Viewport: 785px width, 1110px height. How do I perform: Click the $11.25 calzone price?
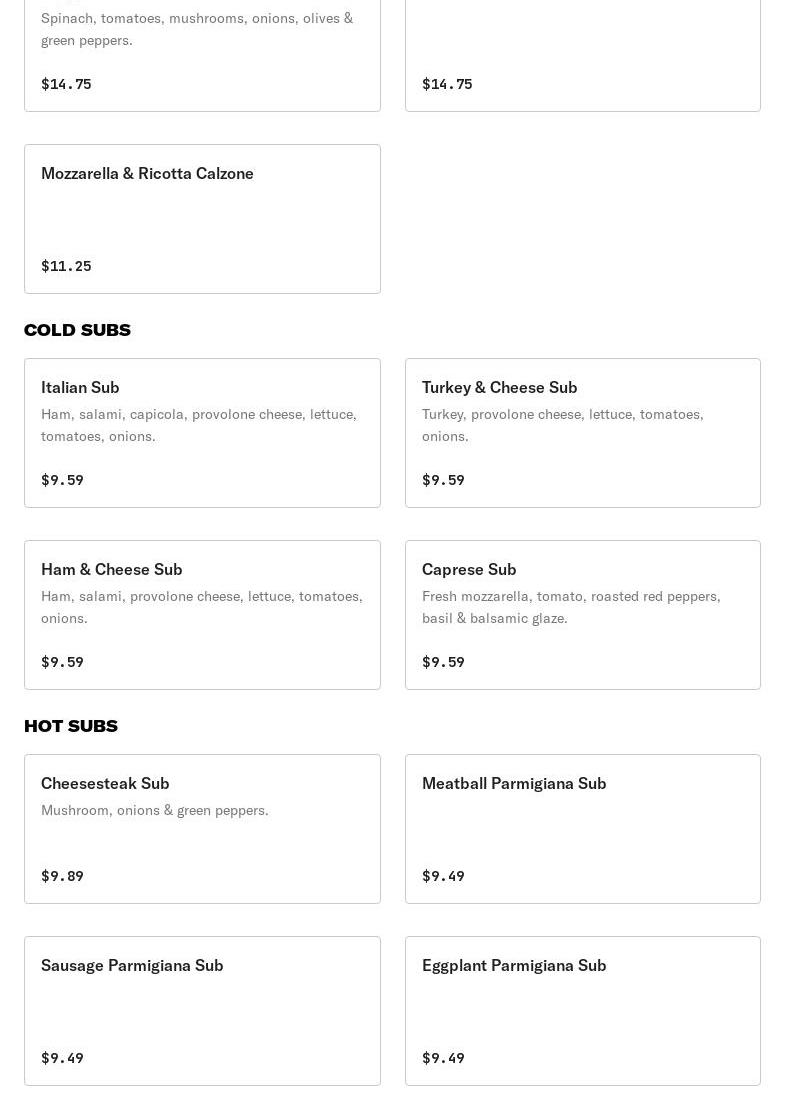66,266
